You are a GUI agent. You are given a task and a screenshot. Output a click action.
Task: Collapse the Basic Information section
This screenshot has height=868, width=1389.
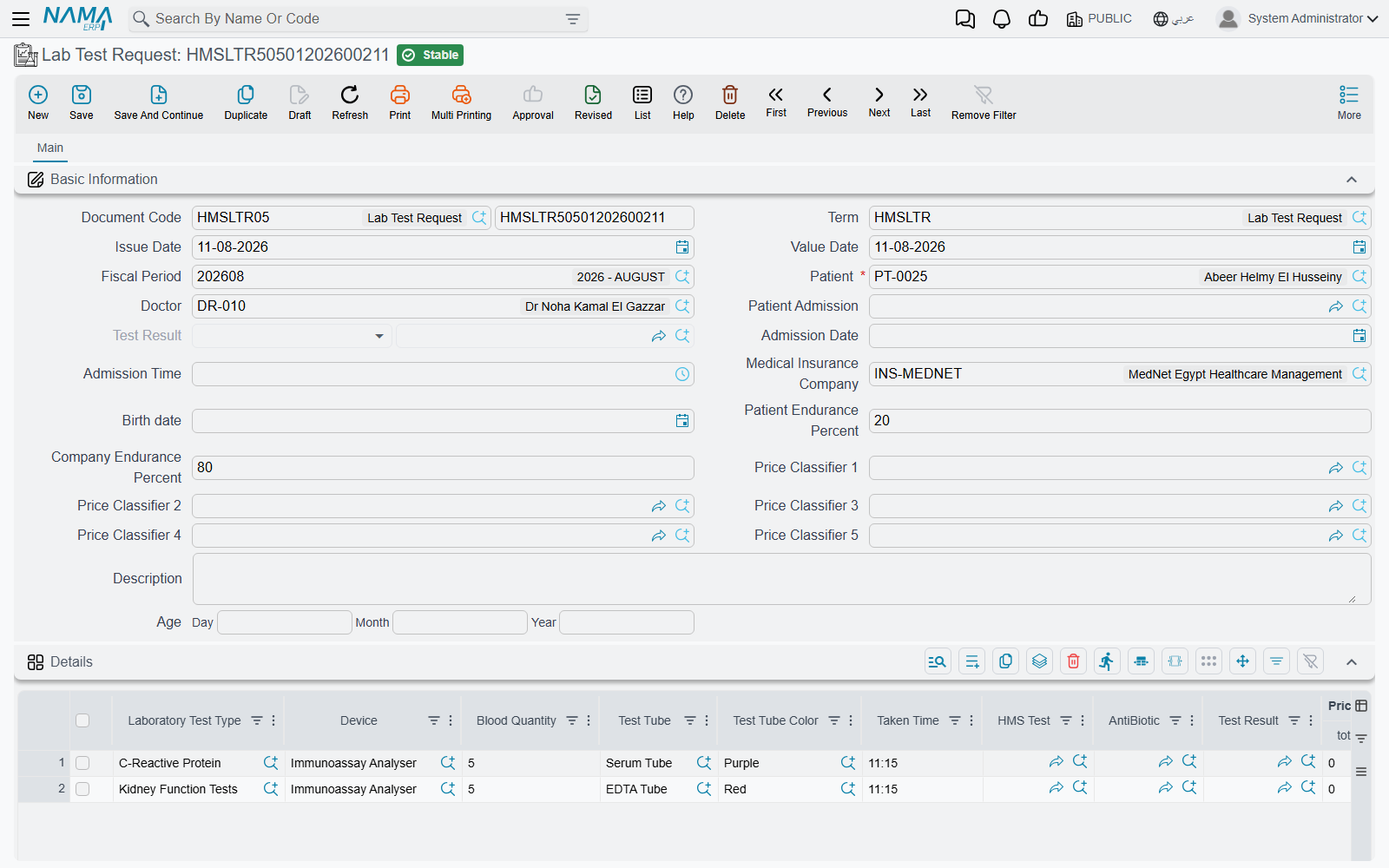(x=1352, y=180)
